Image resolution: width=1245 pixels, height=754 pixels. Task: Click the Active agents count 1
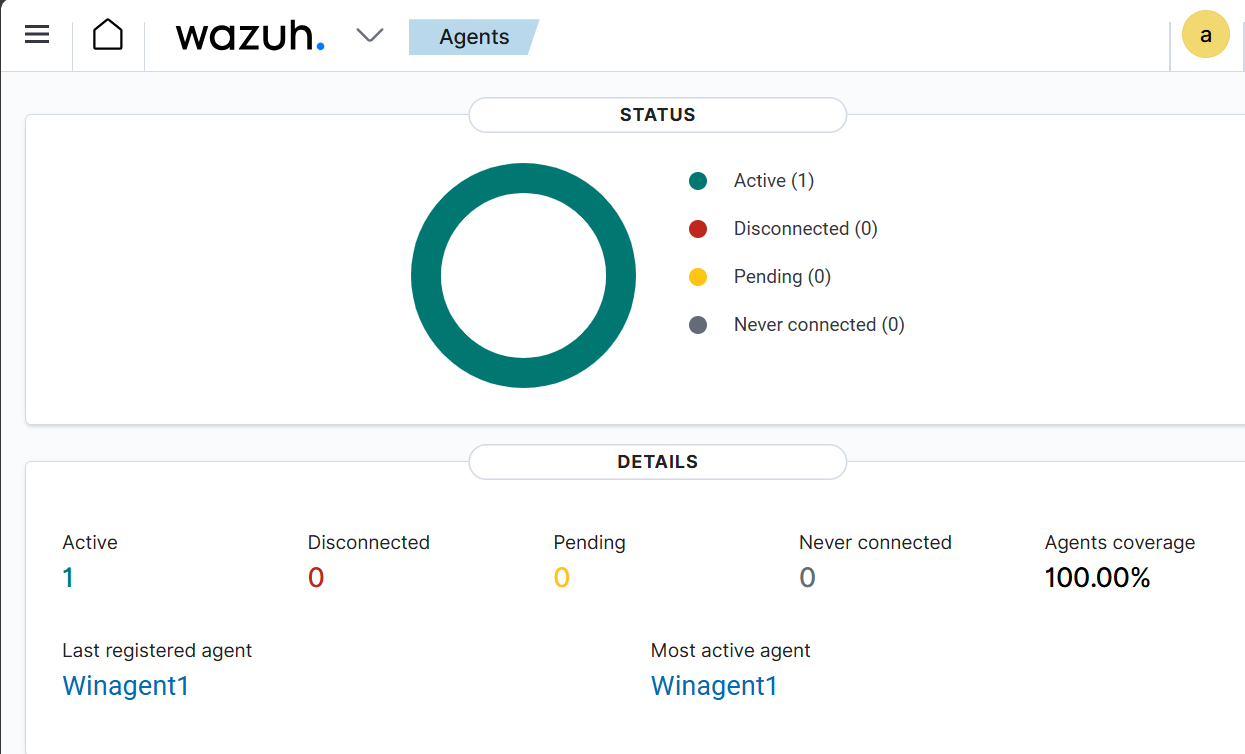[68, 578]
